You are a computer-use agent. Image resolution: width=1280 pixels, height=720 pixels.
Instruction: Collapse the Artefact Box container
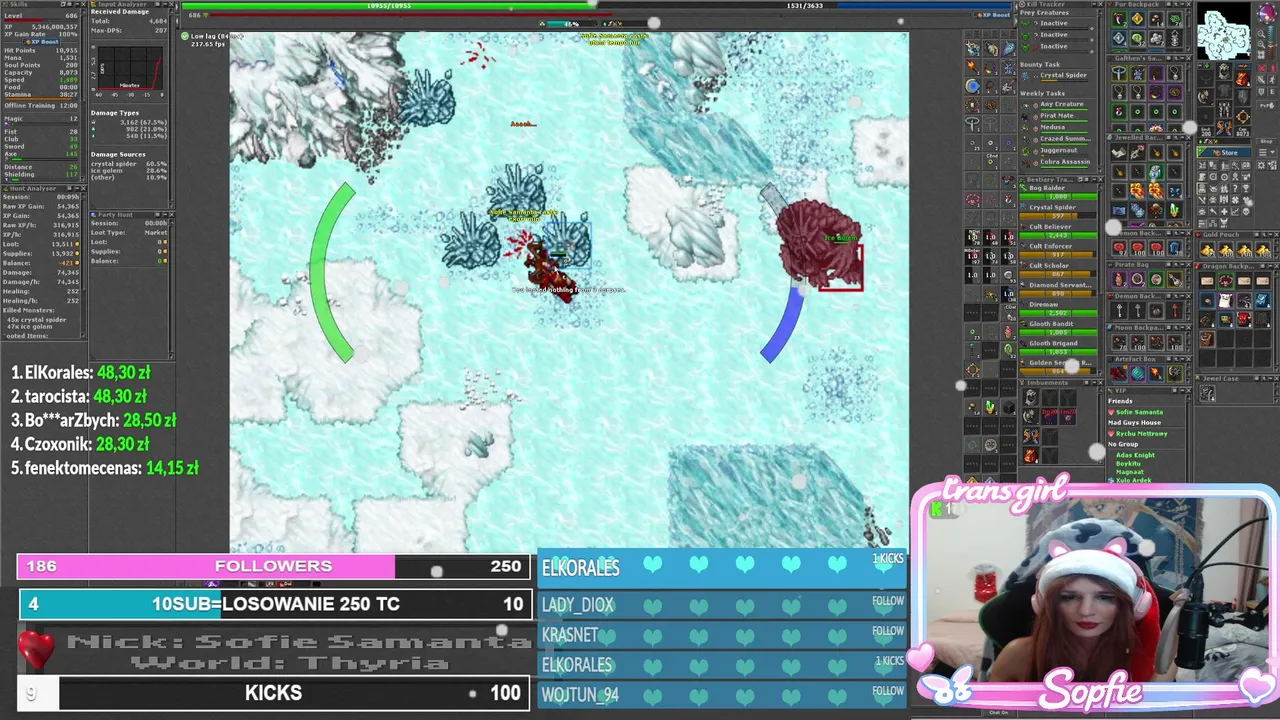click(1182, 359)
